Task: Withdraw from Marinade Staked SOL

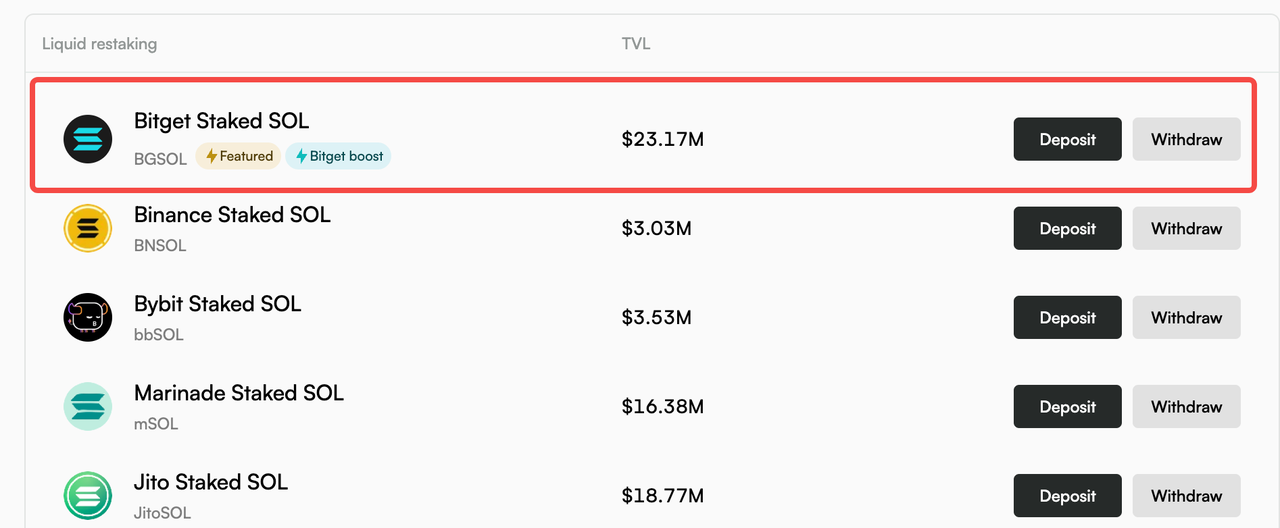Action: (x=1186, y=407)
